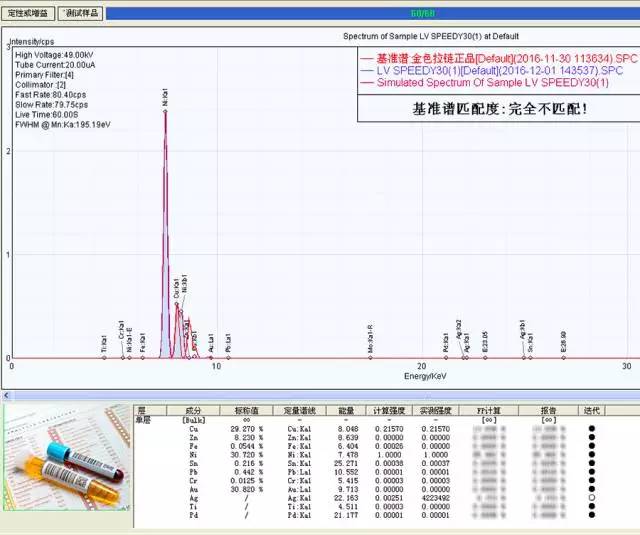
Task: Click the 定量谱线 column header
Action: [299, 410]
